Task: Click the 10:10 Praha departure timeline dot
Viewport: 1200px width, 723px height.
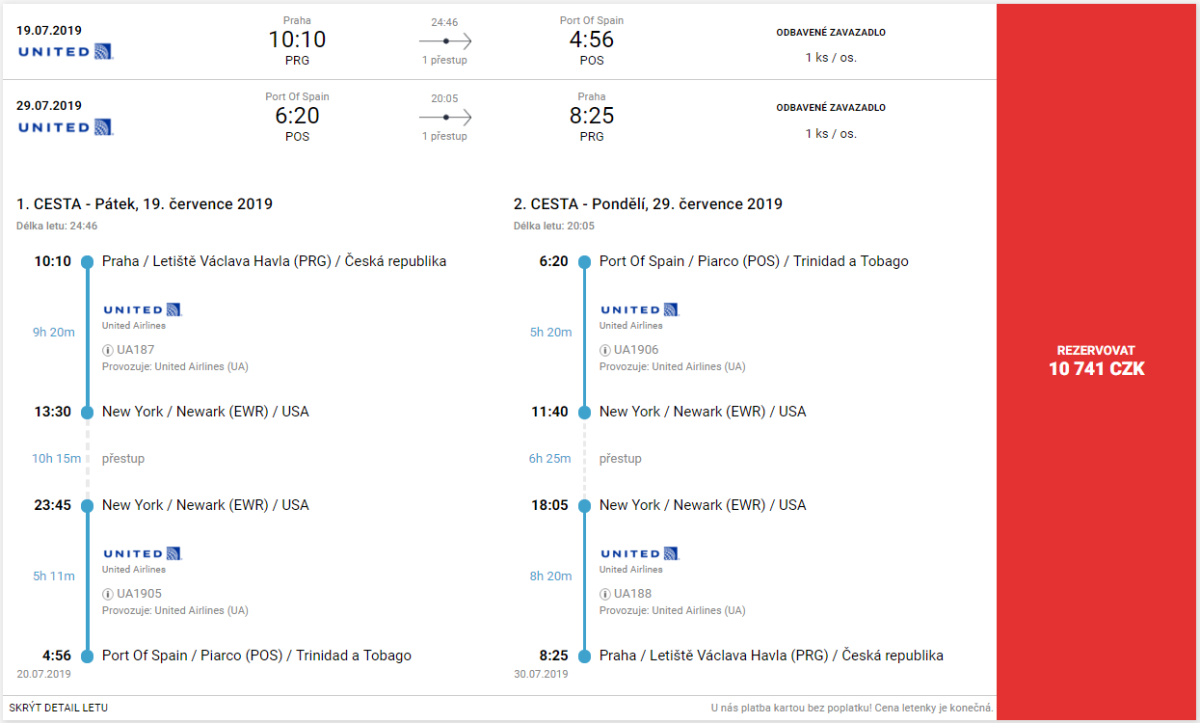Action: [87, 262]
